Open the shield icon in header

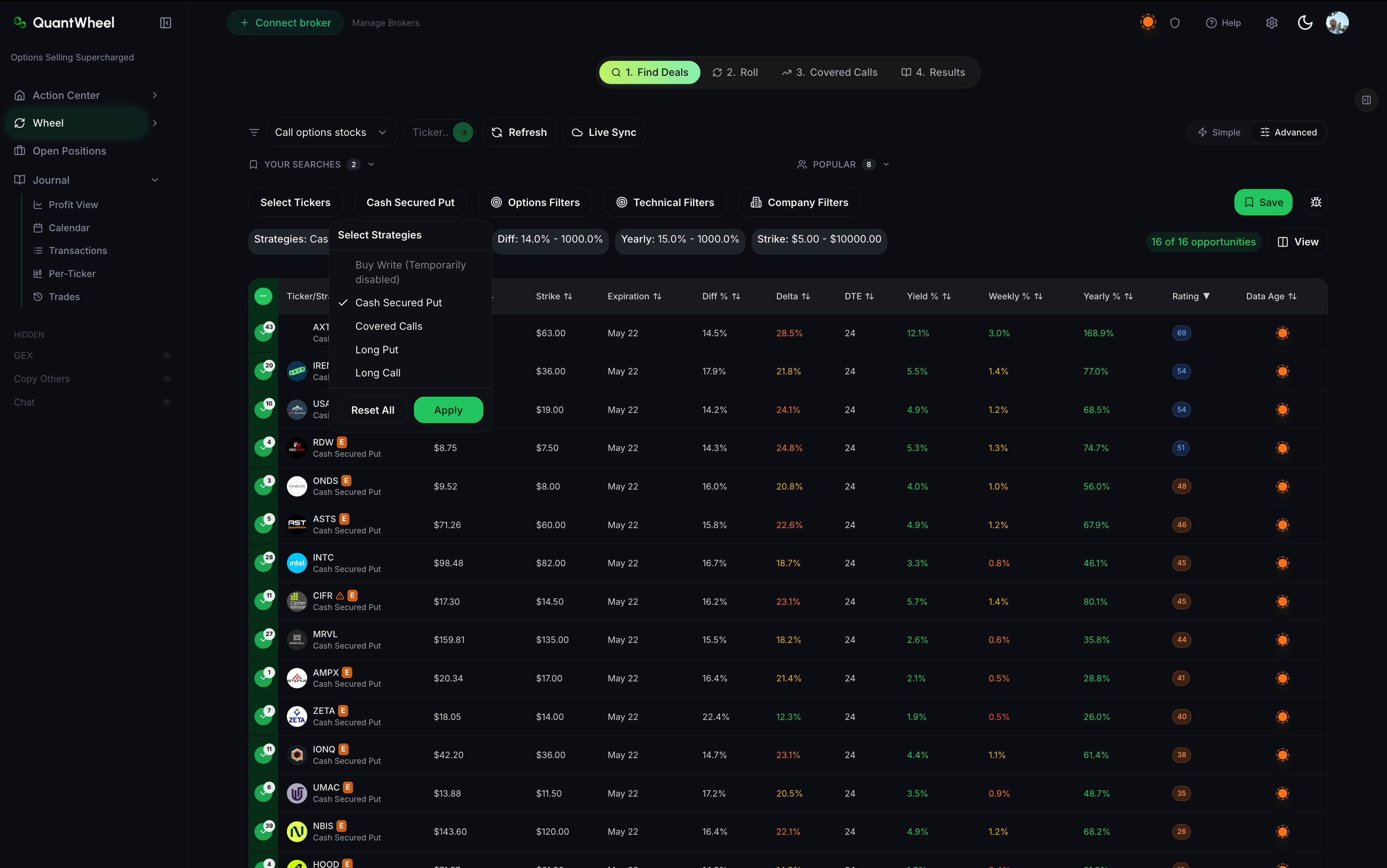click(x=1174, y=23)
